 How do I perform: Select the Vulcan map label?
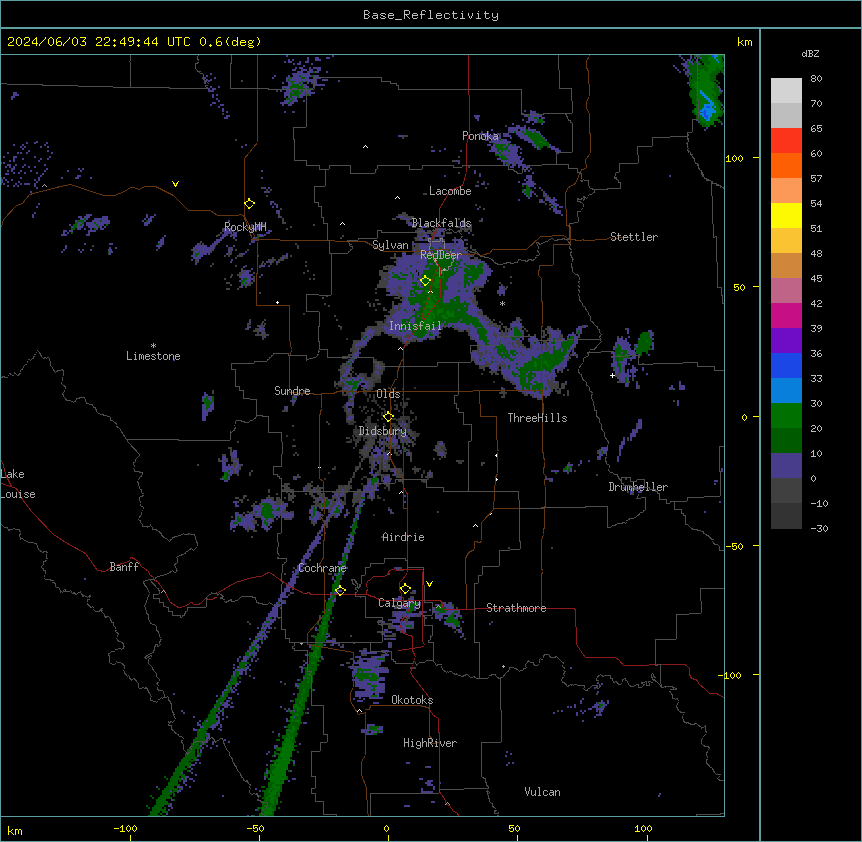tap(543, 792)
